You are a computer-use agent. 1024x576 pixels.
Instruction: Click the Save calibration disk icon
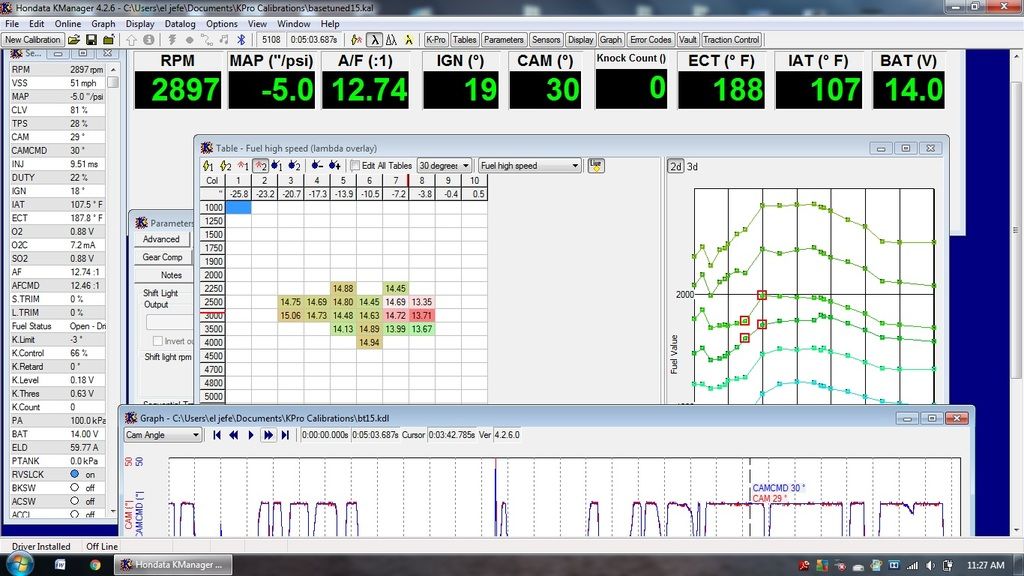(91, 40)
